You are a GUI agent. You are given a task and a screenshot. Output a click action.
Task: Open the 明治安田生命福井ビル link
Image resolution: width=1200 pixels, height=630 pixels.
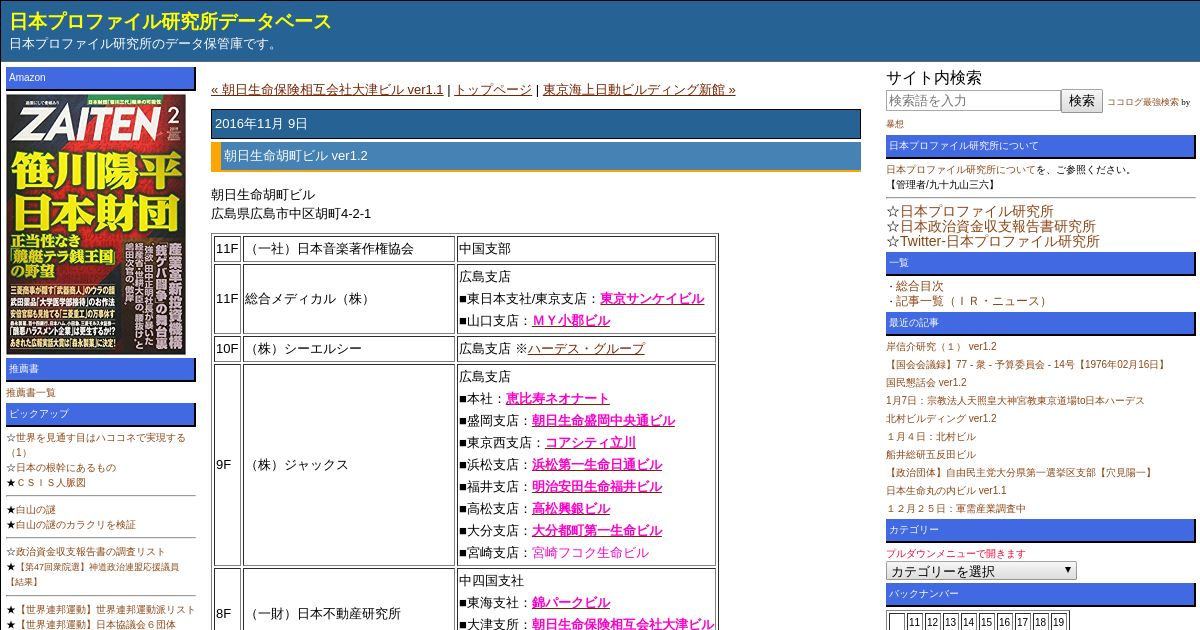coord(597,486)
